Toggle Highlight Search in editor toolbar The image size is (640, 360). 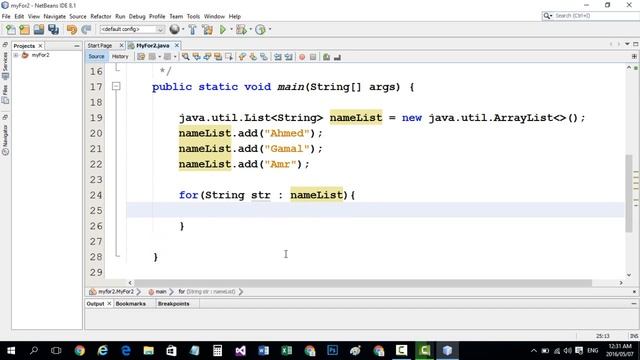(x=218, y=57)
